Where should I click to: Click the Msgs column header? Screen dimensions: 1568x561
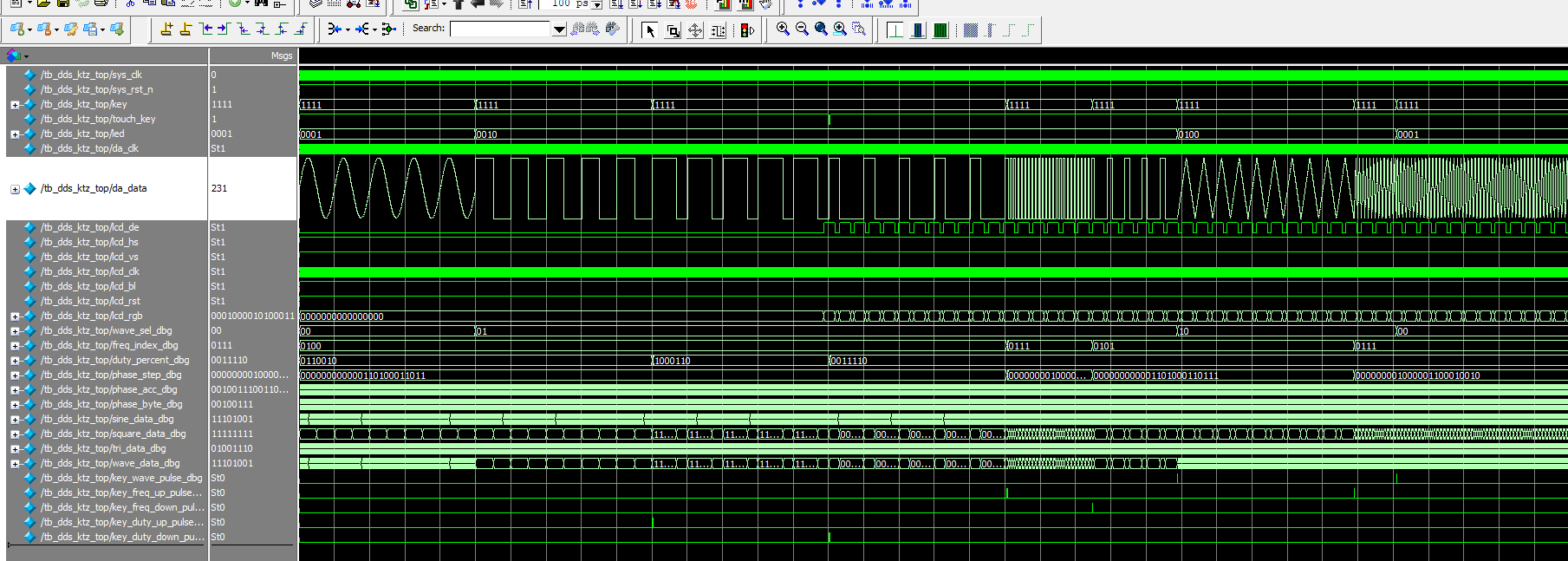coord(282,55)
